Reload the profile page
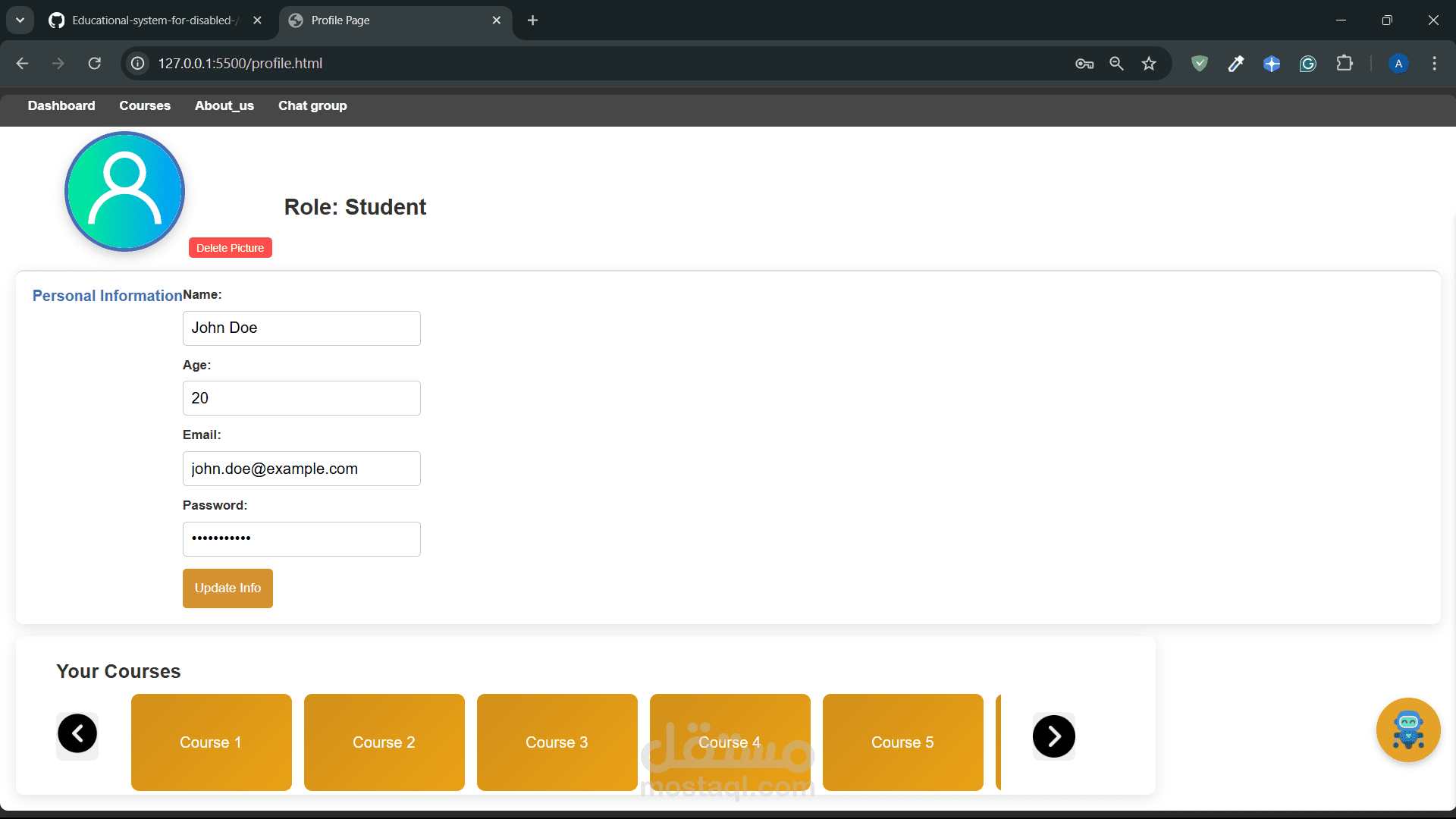 (95, 64)
